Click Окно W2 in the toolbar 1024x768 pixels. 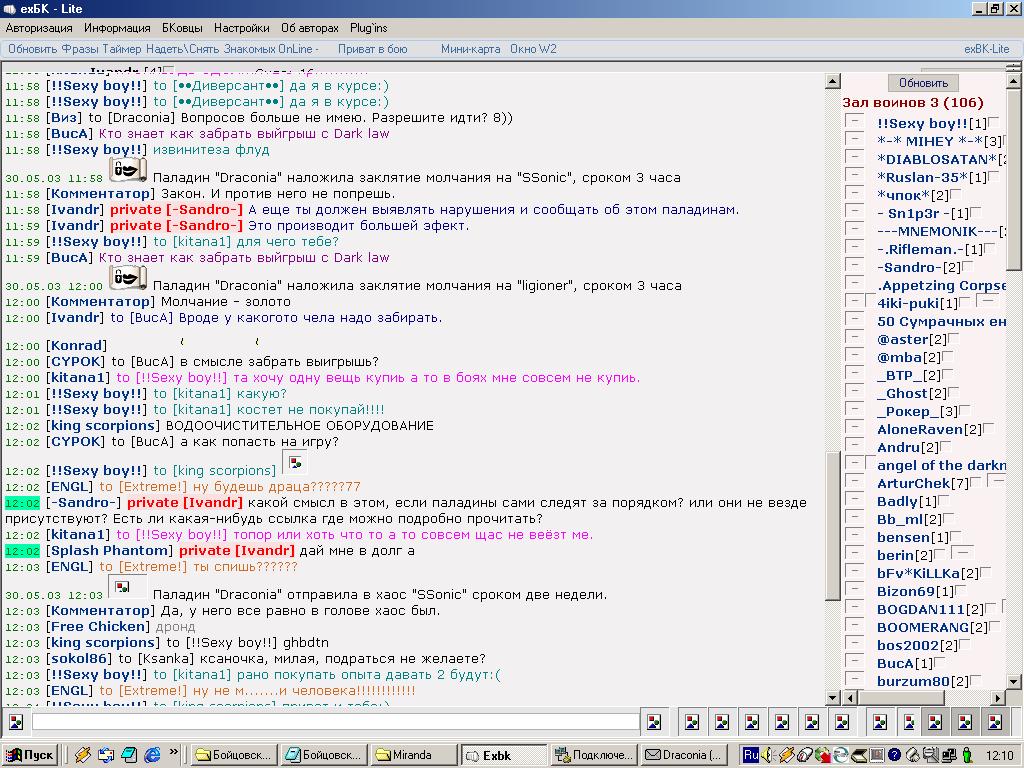coord(533,49)
